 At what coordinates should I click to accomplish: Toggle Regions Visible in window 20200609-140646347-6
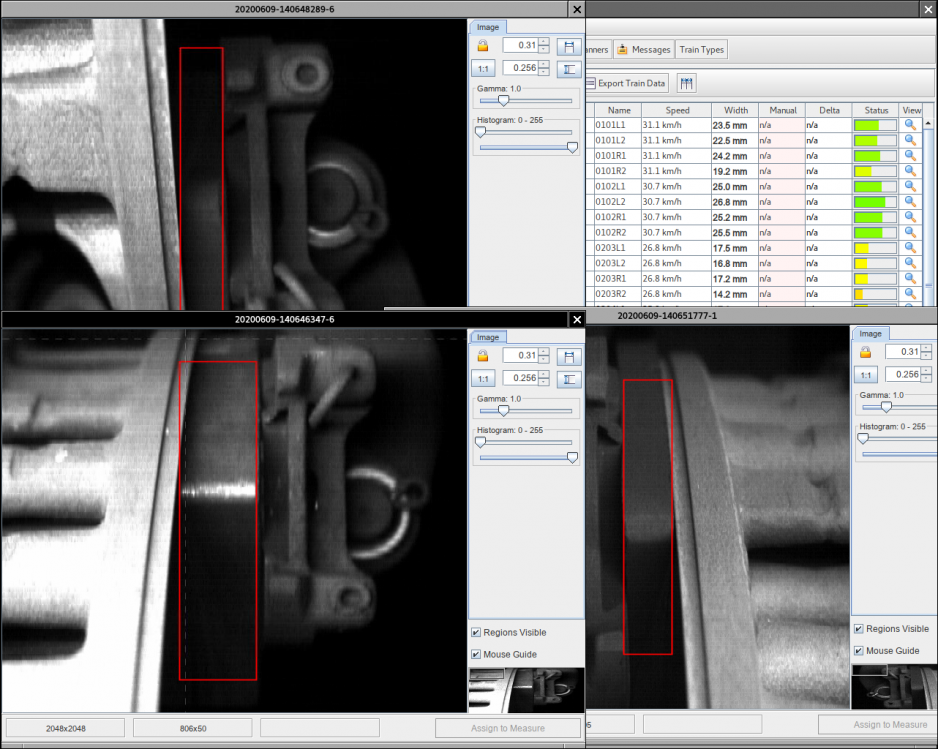(476, 633)
